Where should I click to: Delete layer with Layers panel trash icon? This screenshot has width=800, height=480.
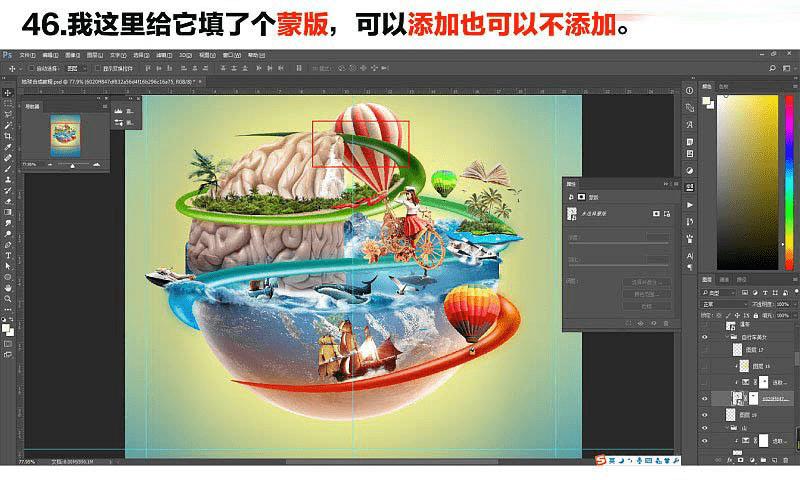click(x=786, y=460)
